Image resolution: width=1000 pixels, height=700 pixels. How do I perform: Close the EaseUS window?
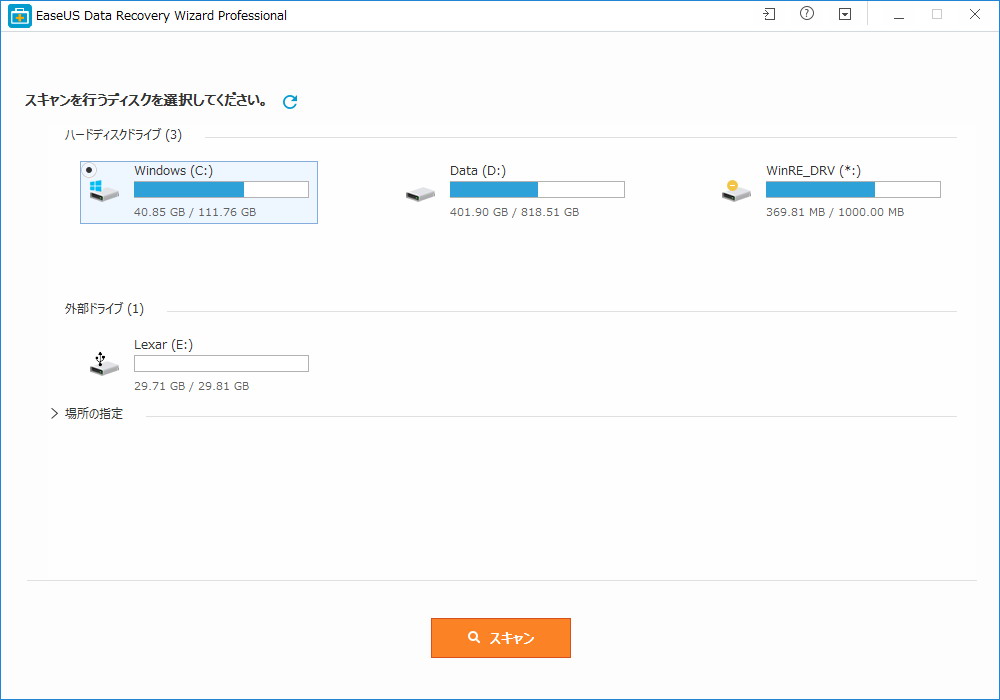tap(974, 14)
